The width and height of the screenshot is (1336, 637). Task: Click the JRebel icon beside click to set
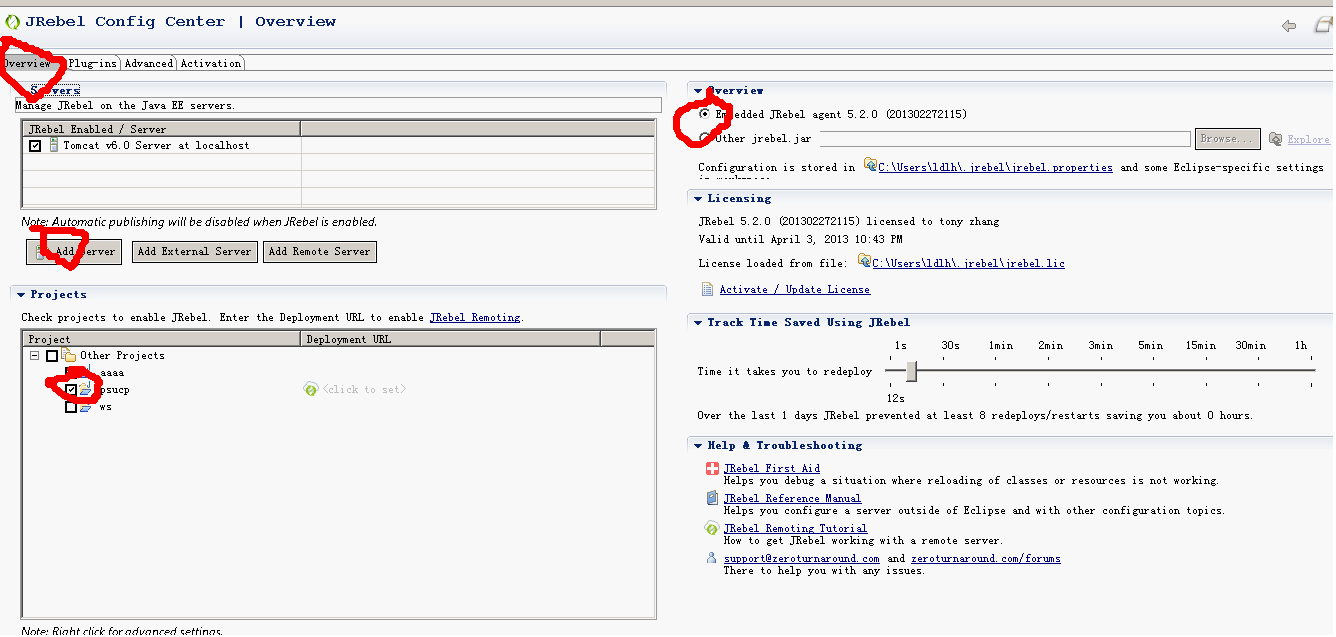click(310, 389)
